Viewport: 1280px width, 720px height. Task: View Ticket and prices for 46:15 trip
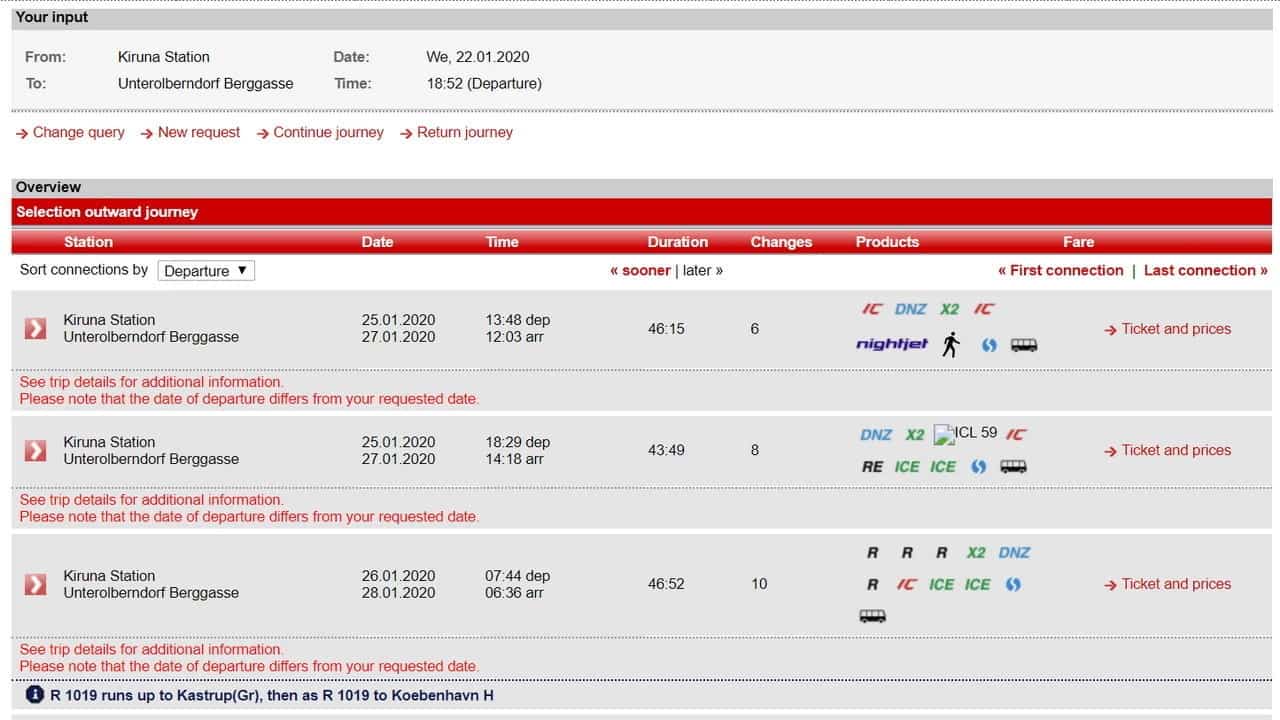click(1175, 329)
